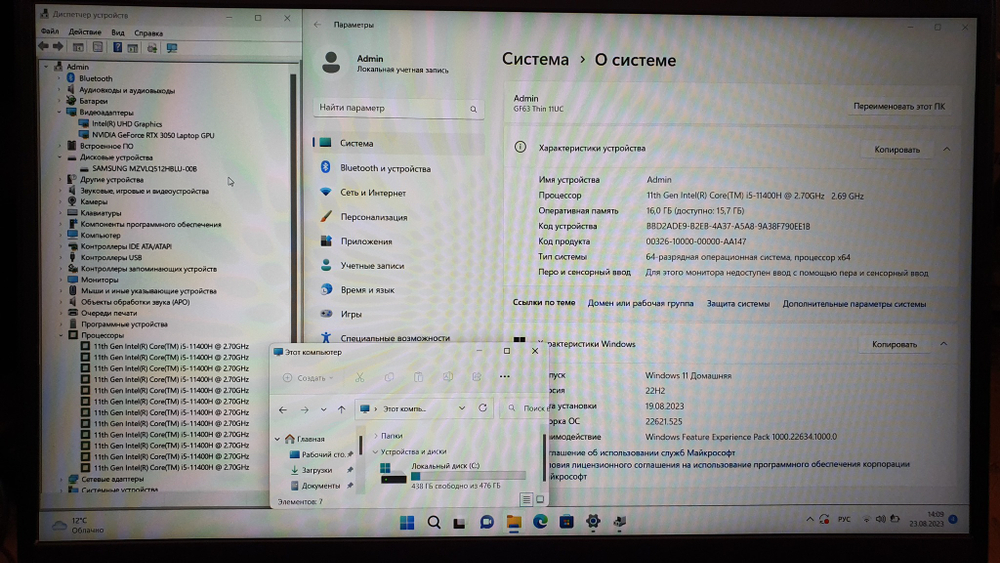Open Вид menu in Device Manager
Image resolution: width=1000 pixels, height=563 pixels.
[117, 33]
